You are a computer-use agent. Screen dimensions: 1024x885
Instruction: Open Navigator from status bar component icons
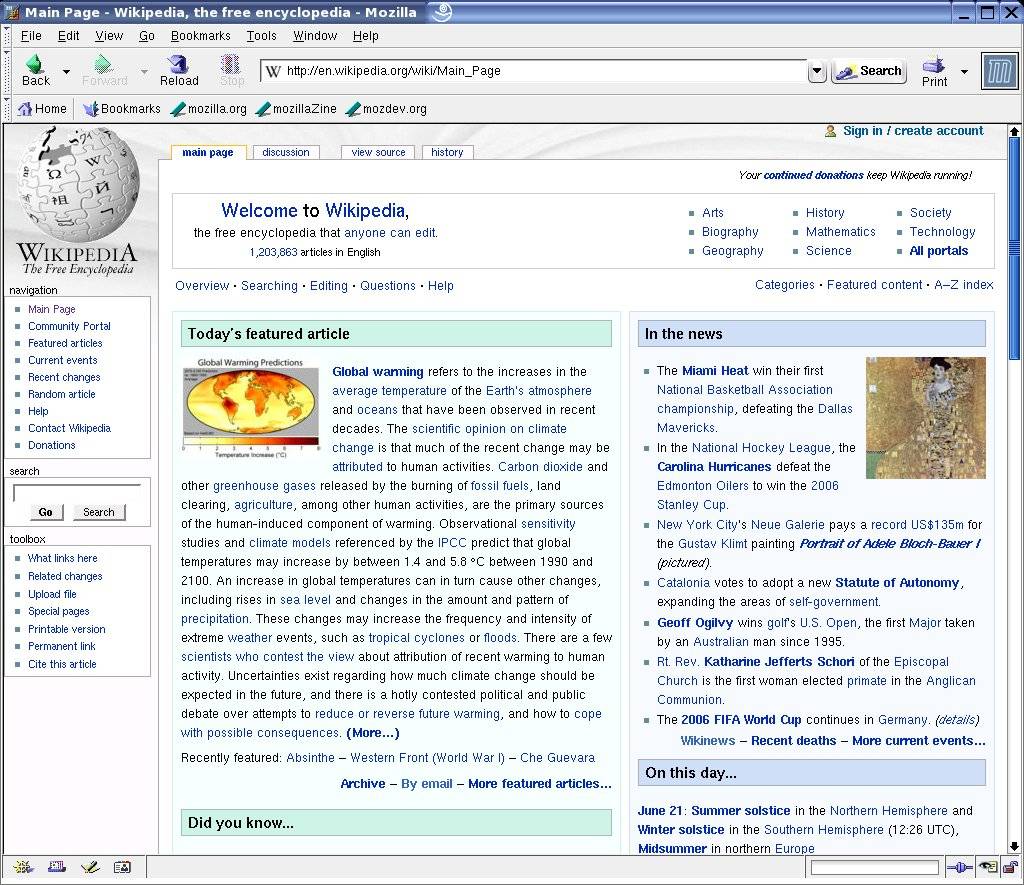click(24, 867)
